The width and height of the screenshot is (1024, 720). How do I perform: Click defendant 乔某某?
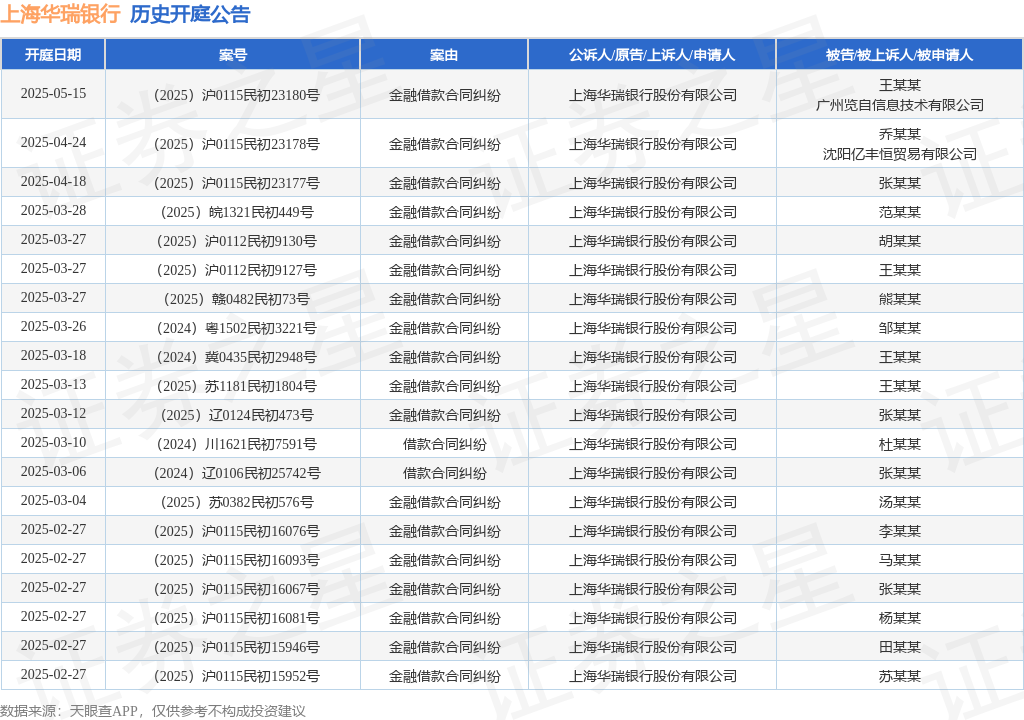point(899,134)
